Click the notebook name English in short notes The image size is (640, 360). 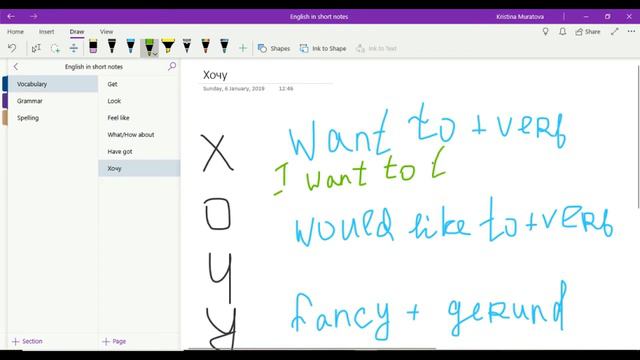93,67
